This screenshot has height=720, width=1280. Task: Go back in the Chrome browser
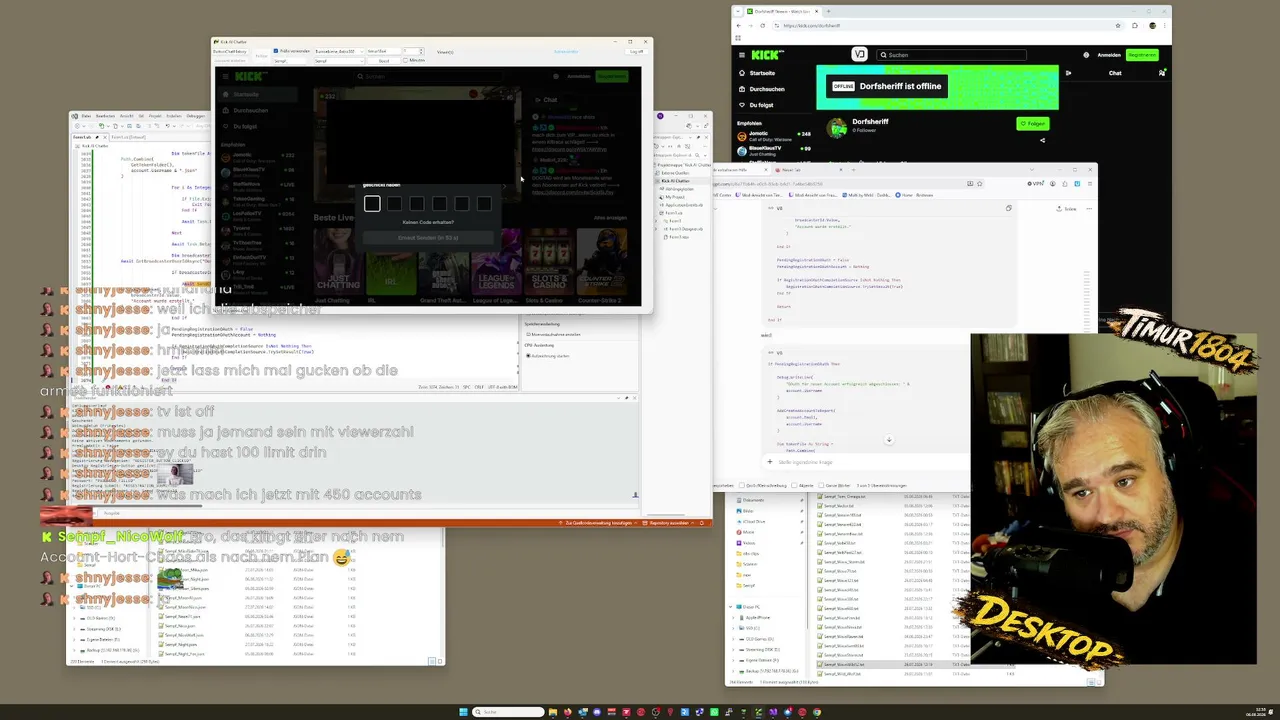click(x=738, y=26)
